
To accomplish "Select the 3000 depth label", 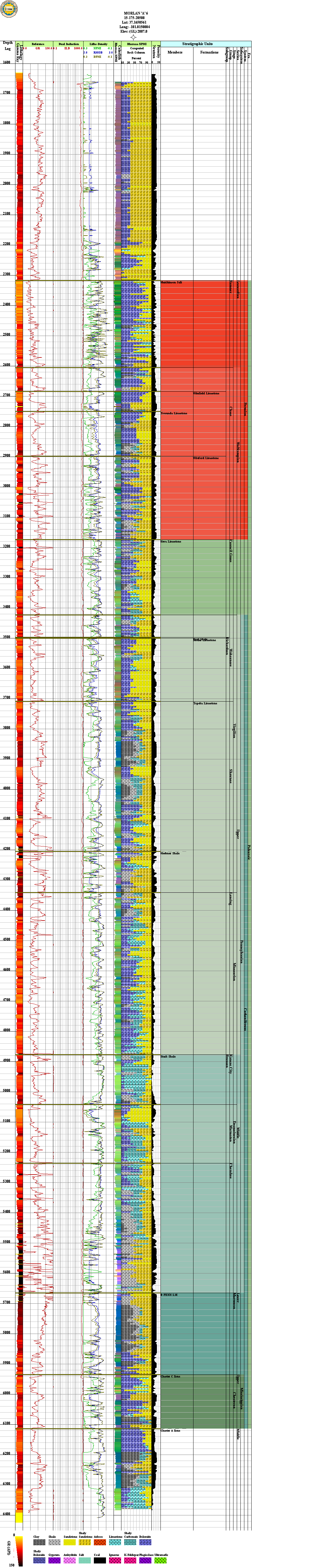I will coord(7,486).
